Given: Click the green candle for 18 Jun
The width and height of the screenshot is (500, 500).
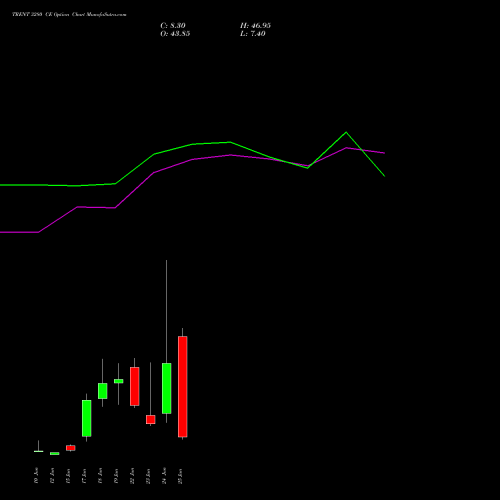Looking at the screenshot, I should [x=102, y=391].
